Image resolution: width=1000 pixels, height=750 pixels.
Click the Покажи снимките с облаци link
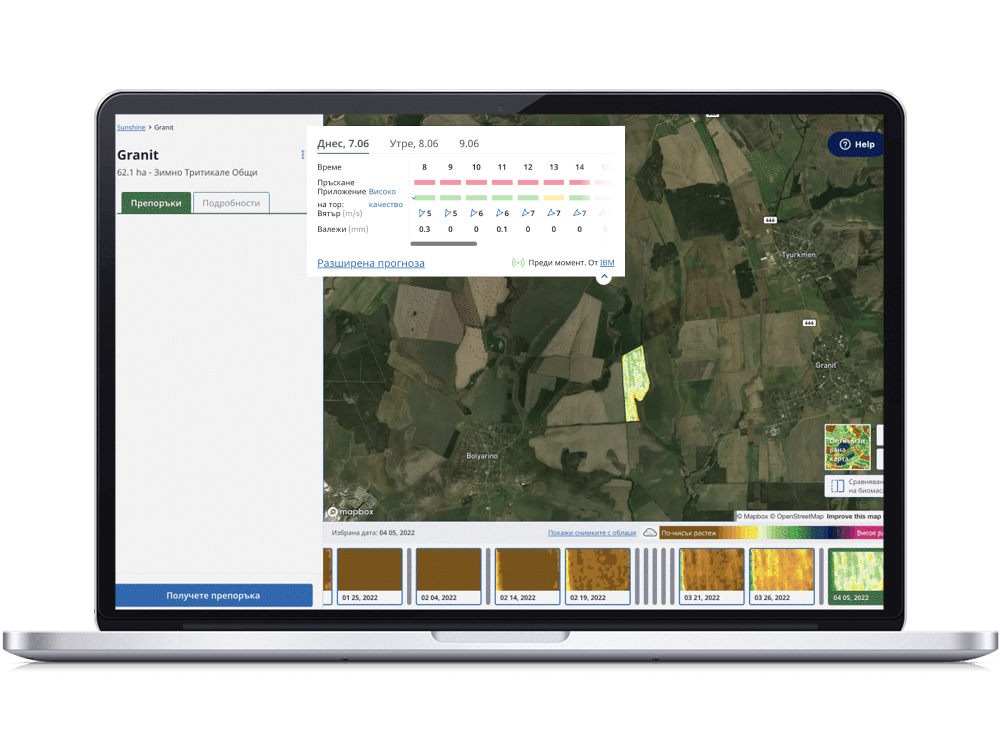coord(591,533)
